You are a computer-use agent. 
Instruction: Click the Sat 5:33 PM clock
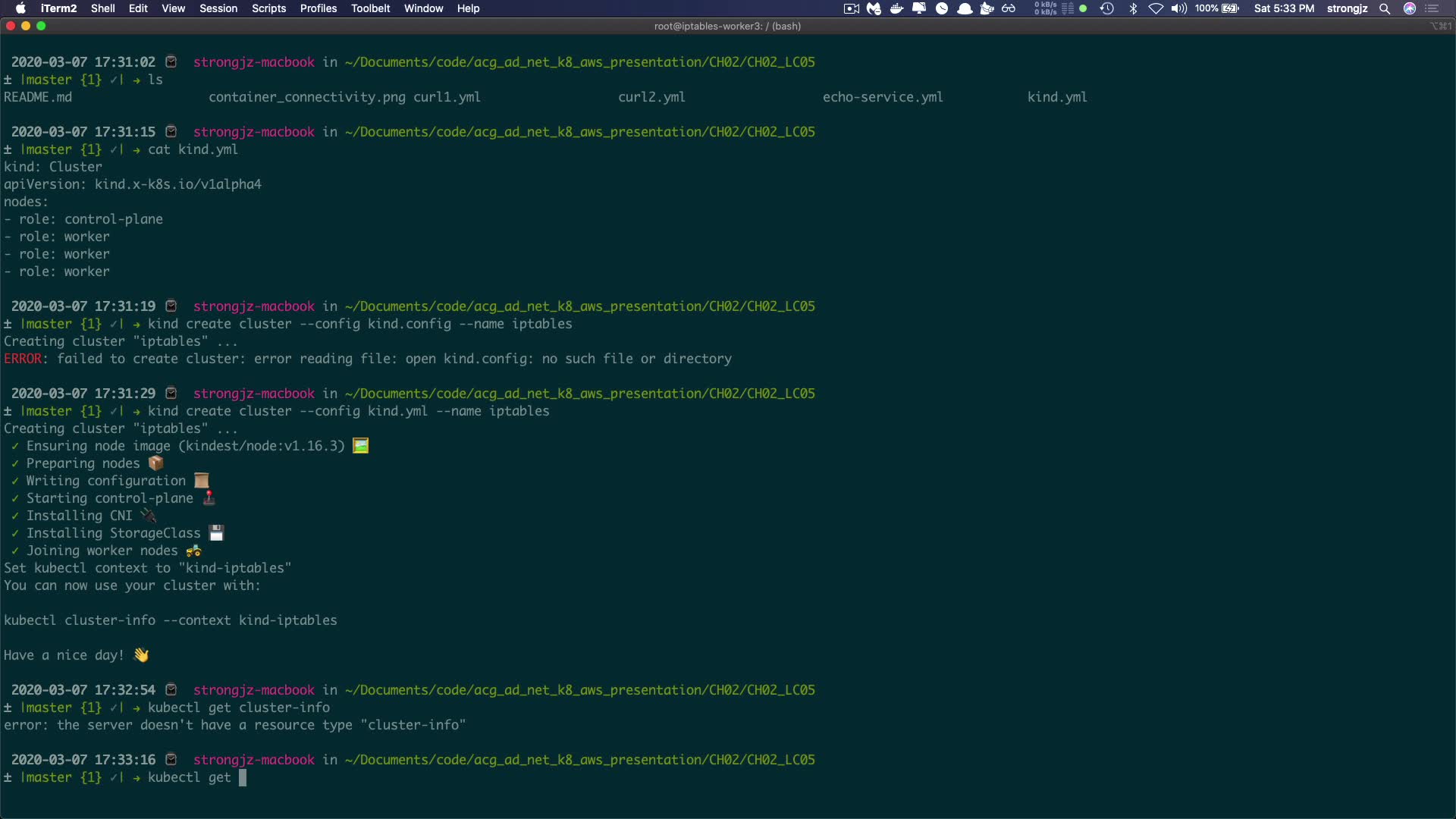pyautogui.click(x=1284, y=8)
